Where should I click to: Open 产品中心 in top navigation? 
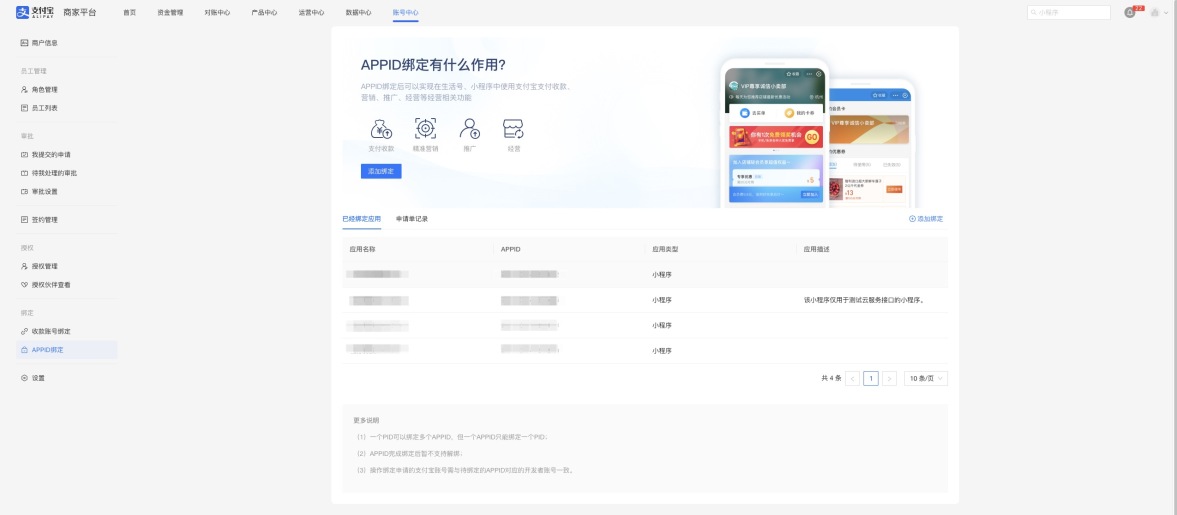[x=264, y=13]
